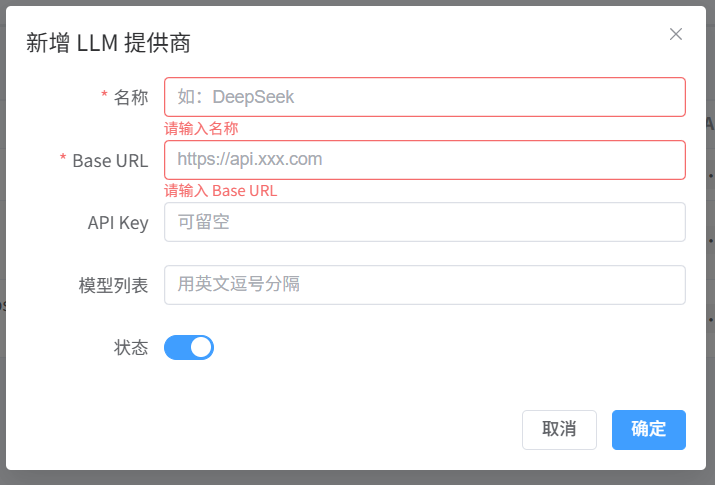The width and height of the screenshot is (715, 485).
Task: Focus the Base URL text box
Action: tap(424, 159)
